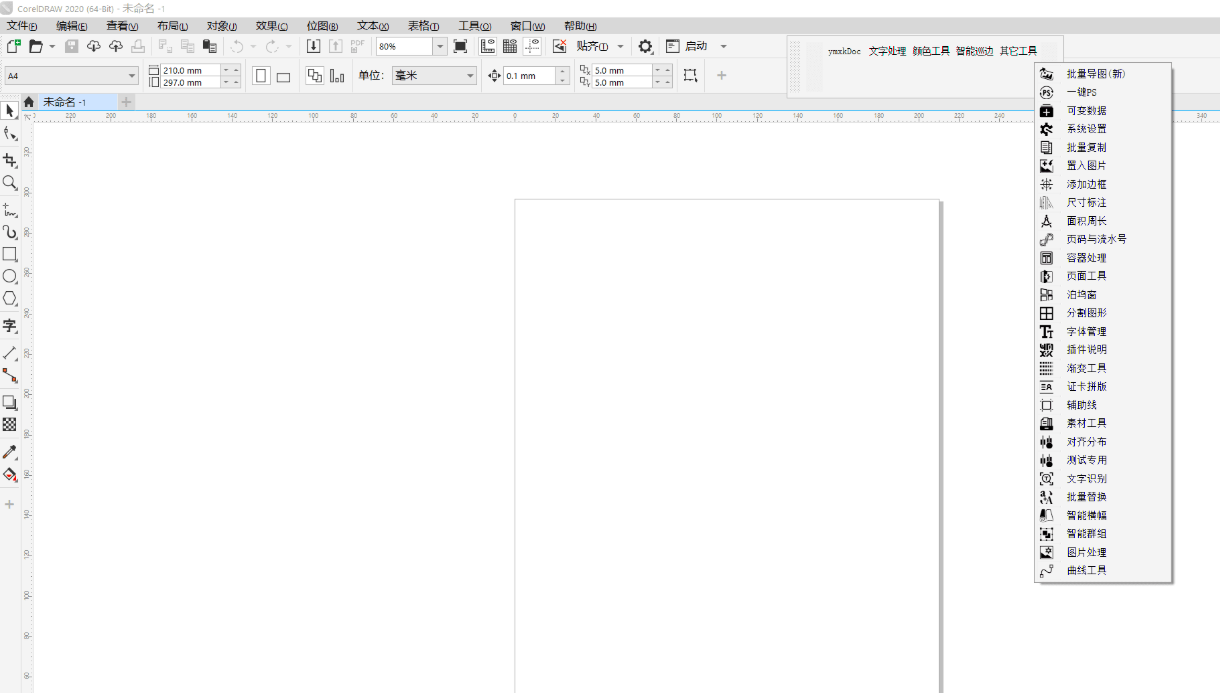The image size is (1220, 693).
Task: Toggle show guidelines in toolbar
Action: point(532,46)
